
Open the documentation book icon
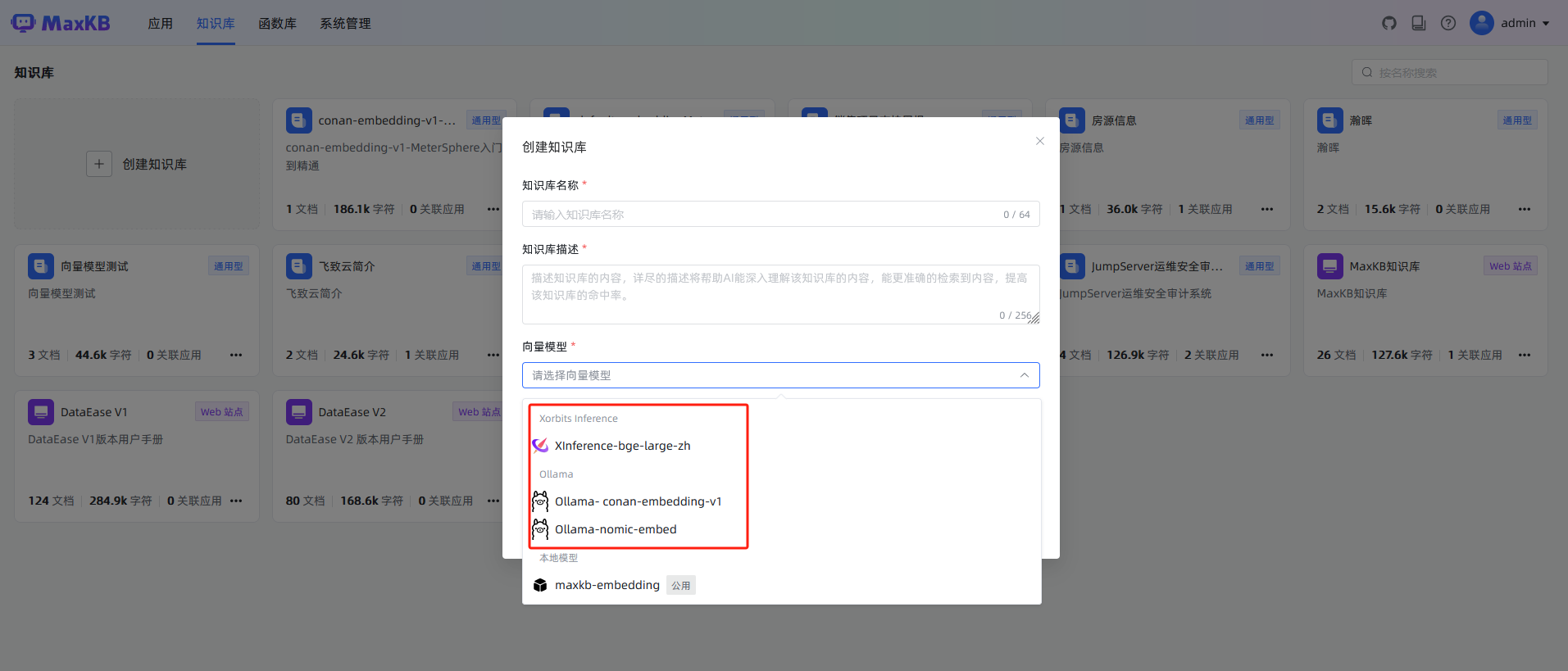coord(1419,23)
